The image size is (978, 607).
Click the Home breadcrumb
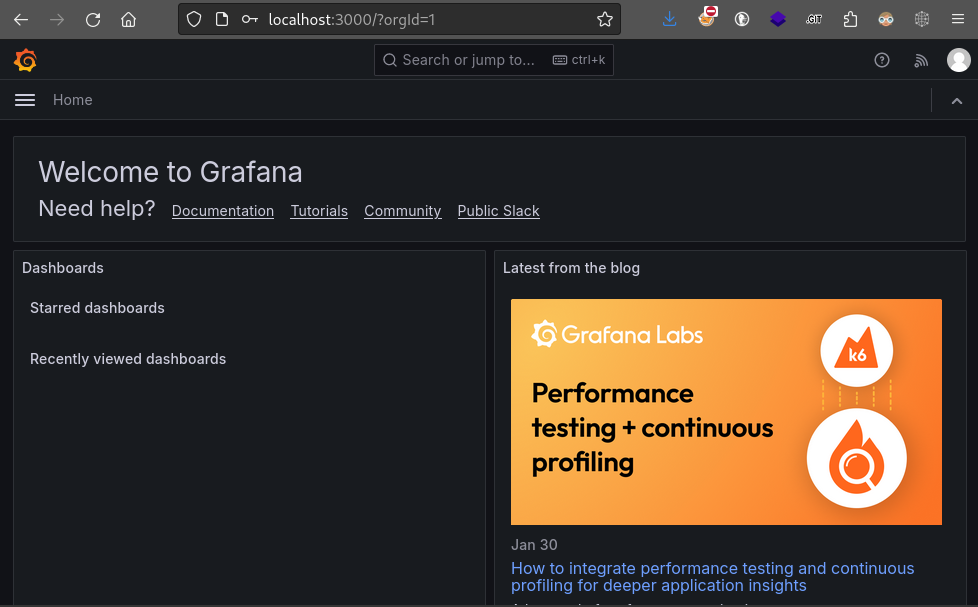[x=72, y=100]
